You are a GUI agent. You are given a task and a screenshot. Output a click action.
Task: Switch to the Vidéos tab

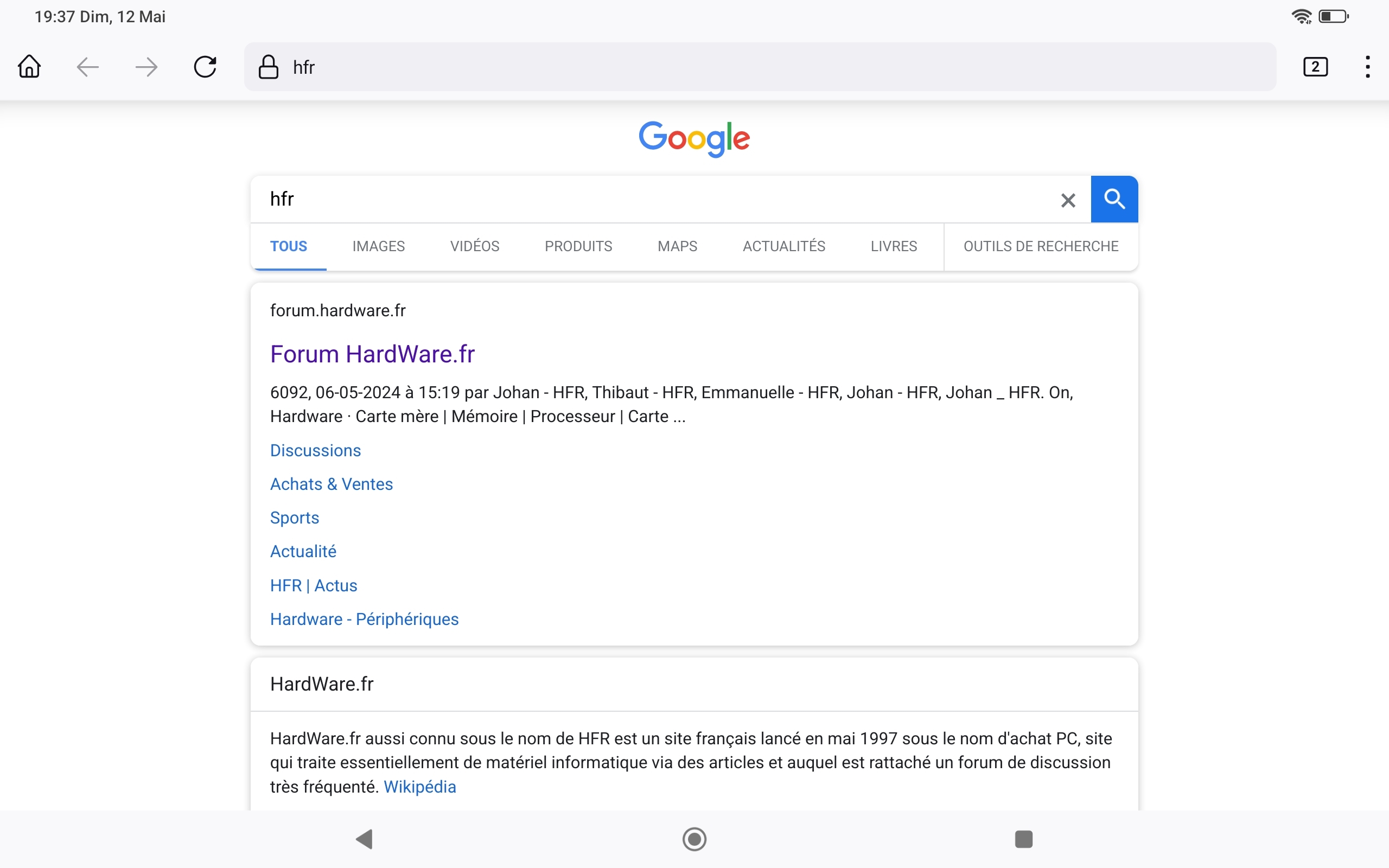[474, 246]
